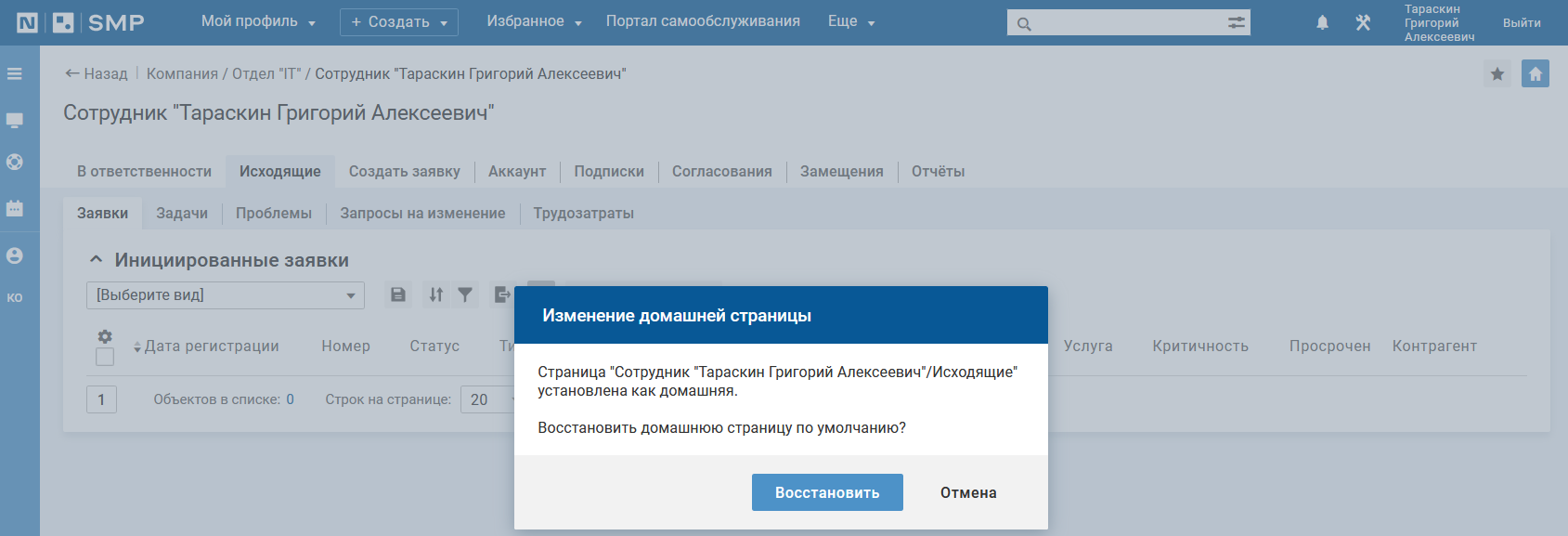Image resolution: width=1568 pixels, height=536 pixels.
Task: Click the home page icon button
Action: 1536,74
